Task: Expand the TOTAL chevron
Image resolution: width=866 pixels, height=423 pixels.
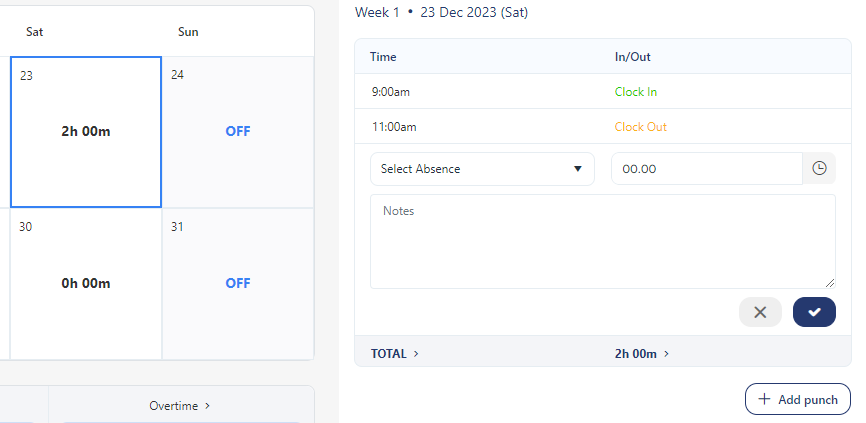Action: click(416, 354)
